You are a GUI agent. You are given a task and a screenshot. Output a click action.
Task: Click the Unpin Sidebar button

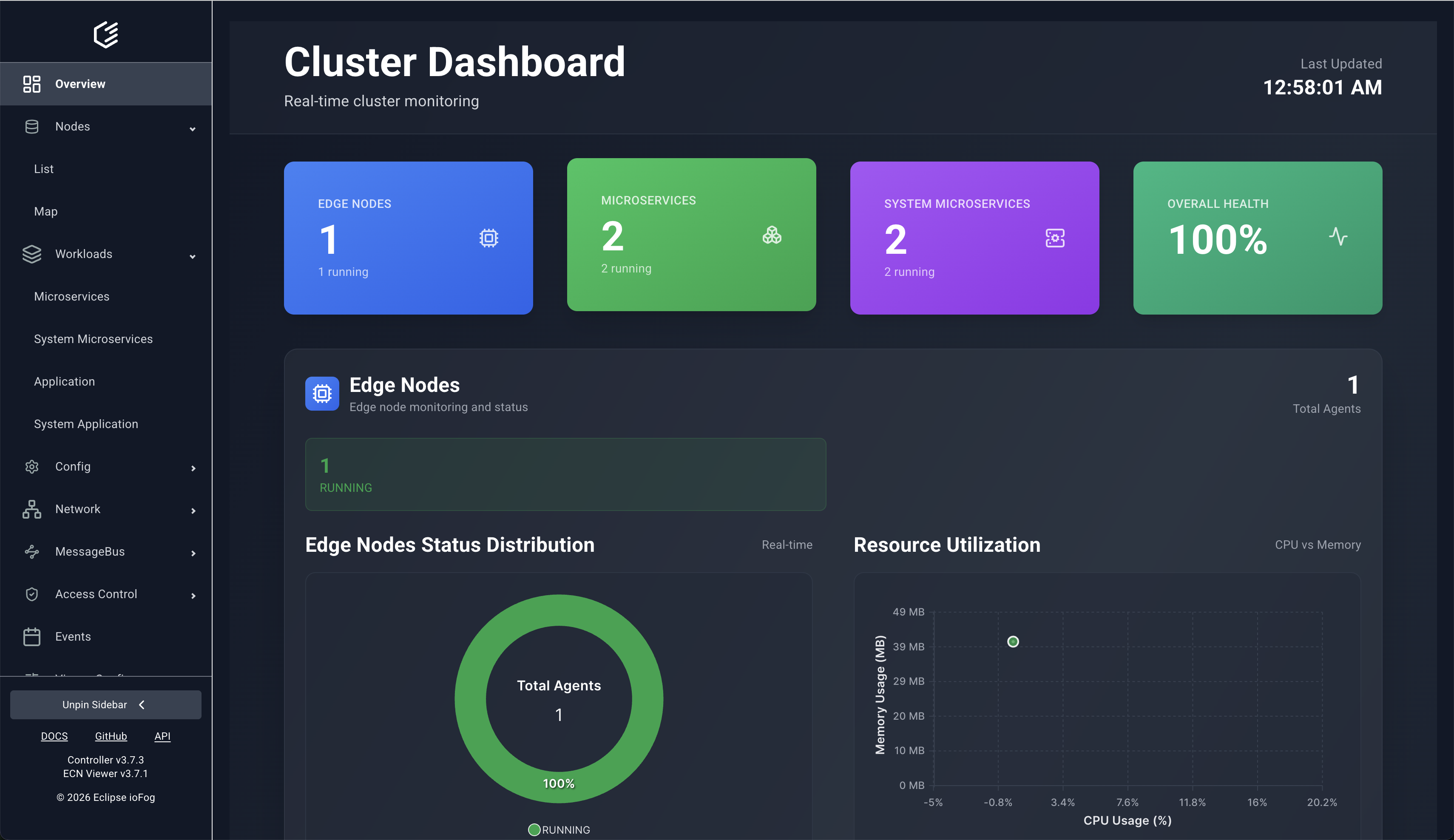coord(105,704)
